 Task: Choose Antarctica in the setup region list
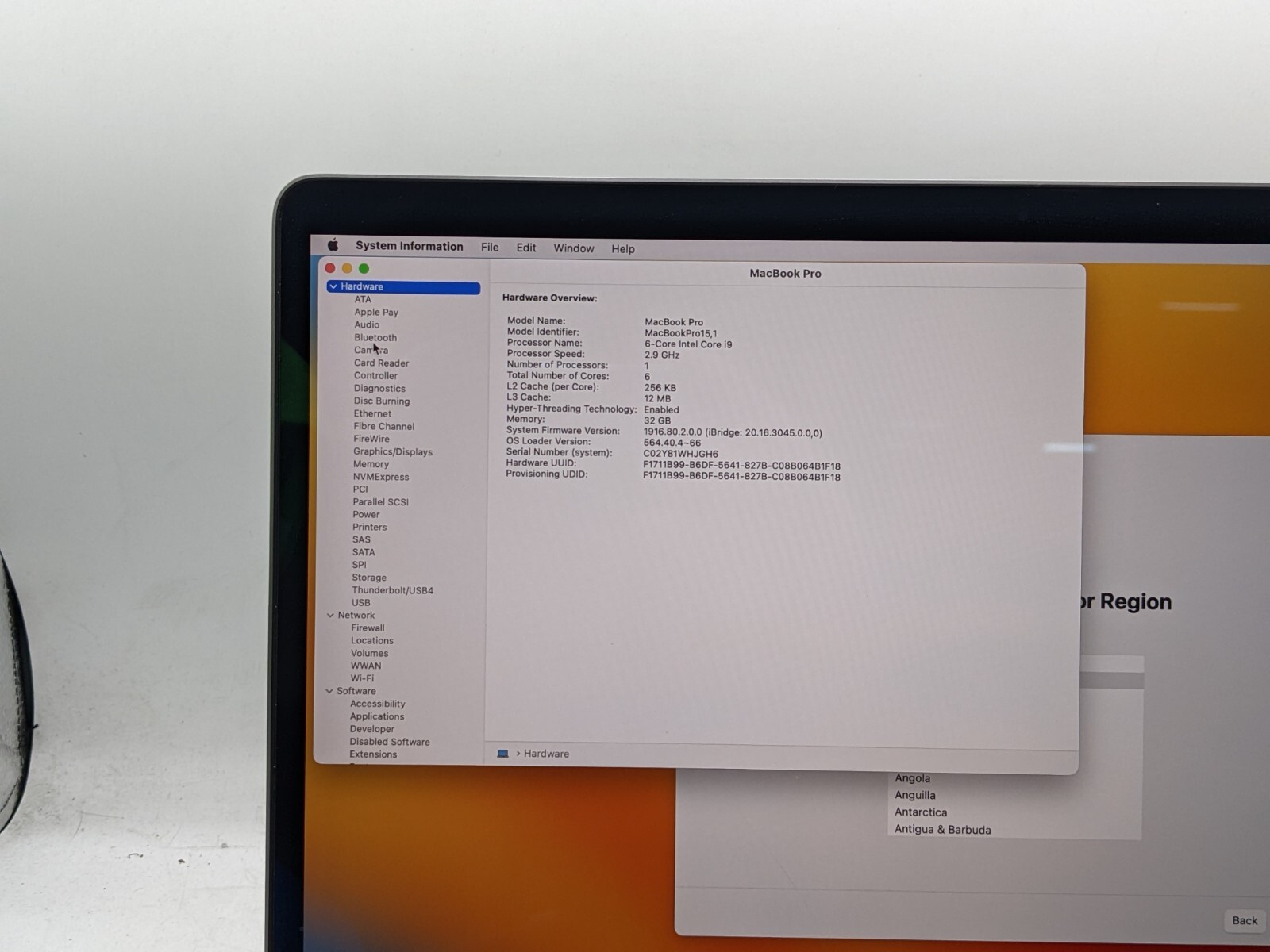click(x=921, y=812)
